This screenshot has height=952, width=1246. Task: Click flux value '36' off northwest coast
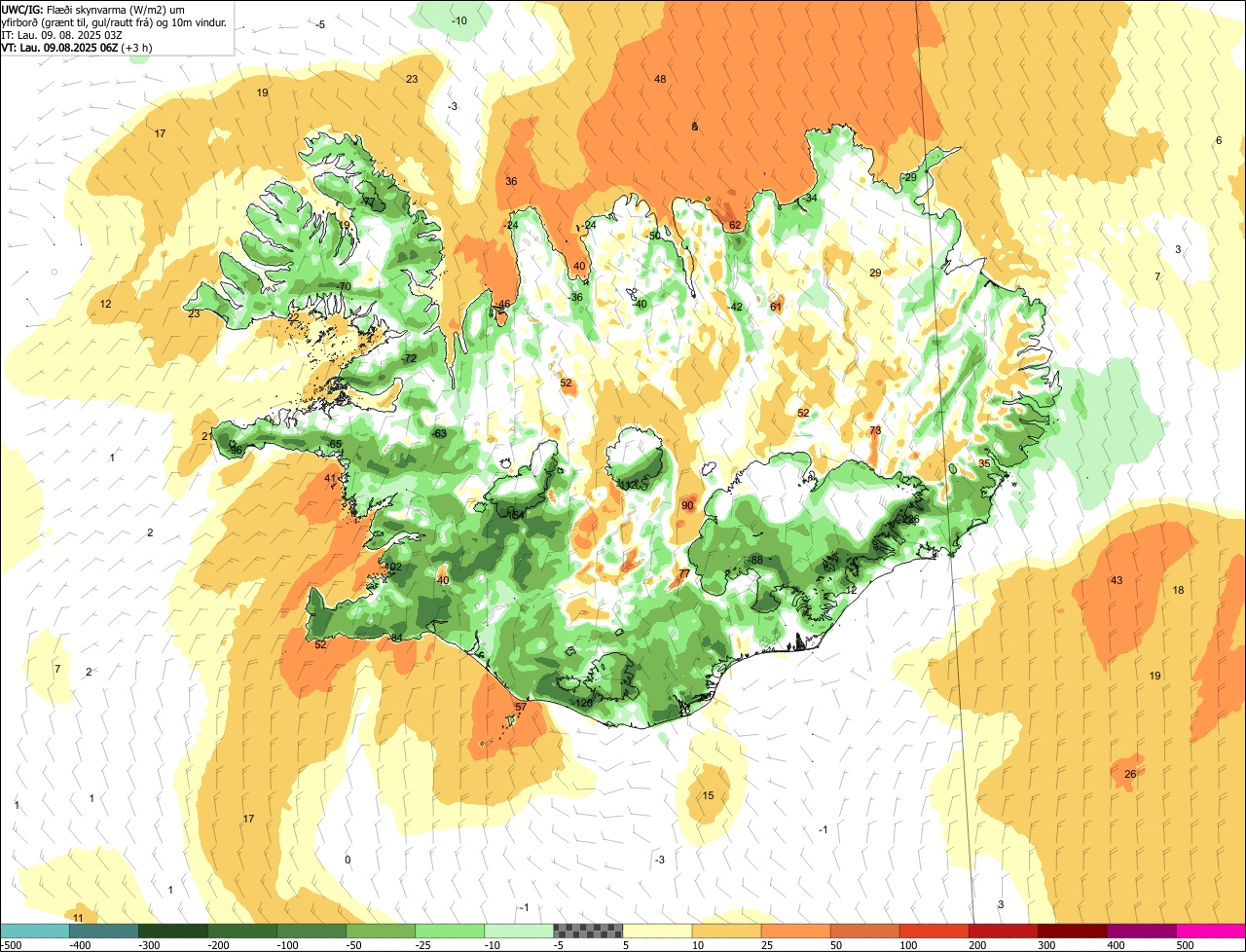511,181
